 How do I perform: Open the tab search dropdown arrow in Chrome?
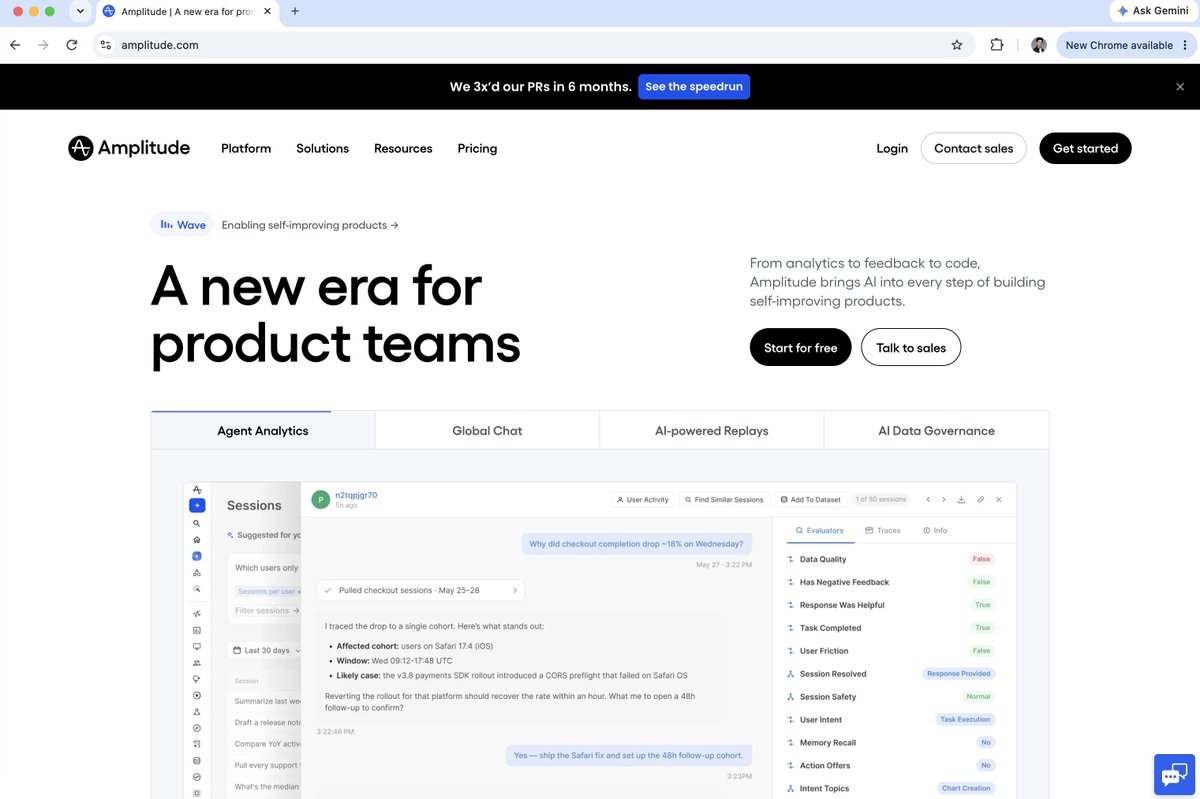pos(80,11)
